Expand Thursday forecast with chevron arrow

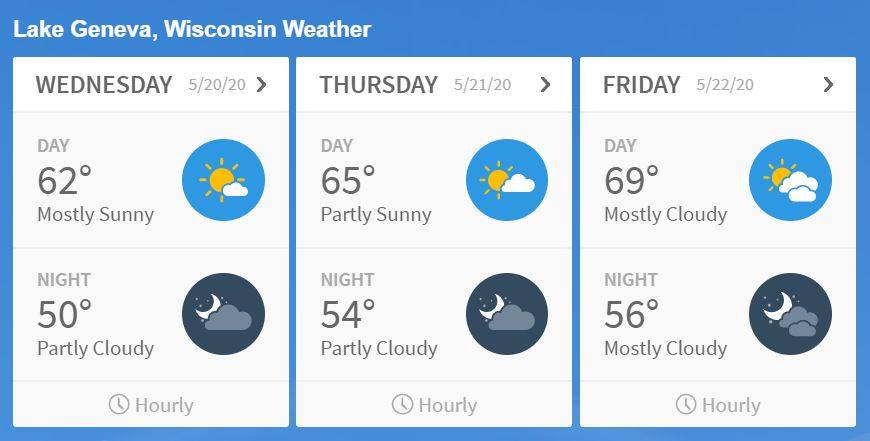pos(545,85)
